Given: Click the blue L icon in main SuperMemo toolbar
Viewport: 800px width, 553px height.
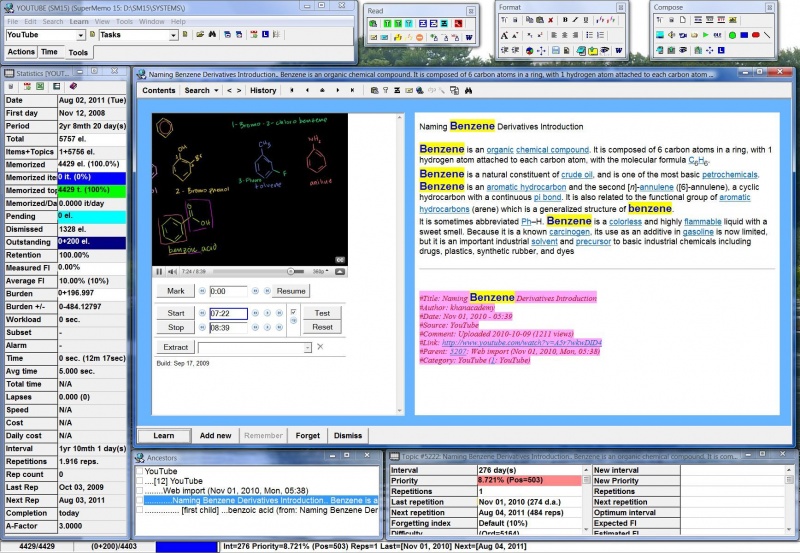Looking at the screenshot, I should pos(265,35).
